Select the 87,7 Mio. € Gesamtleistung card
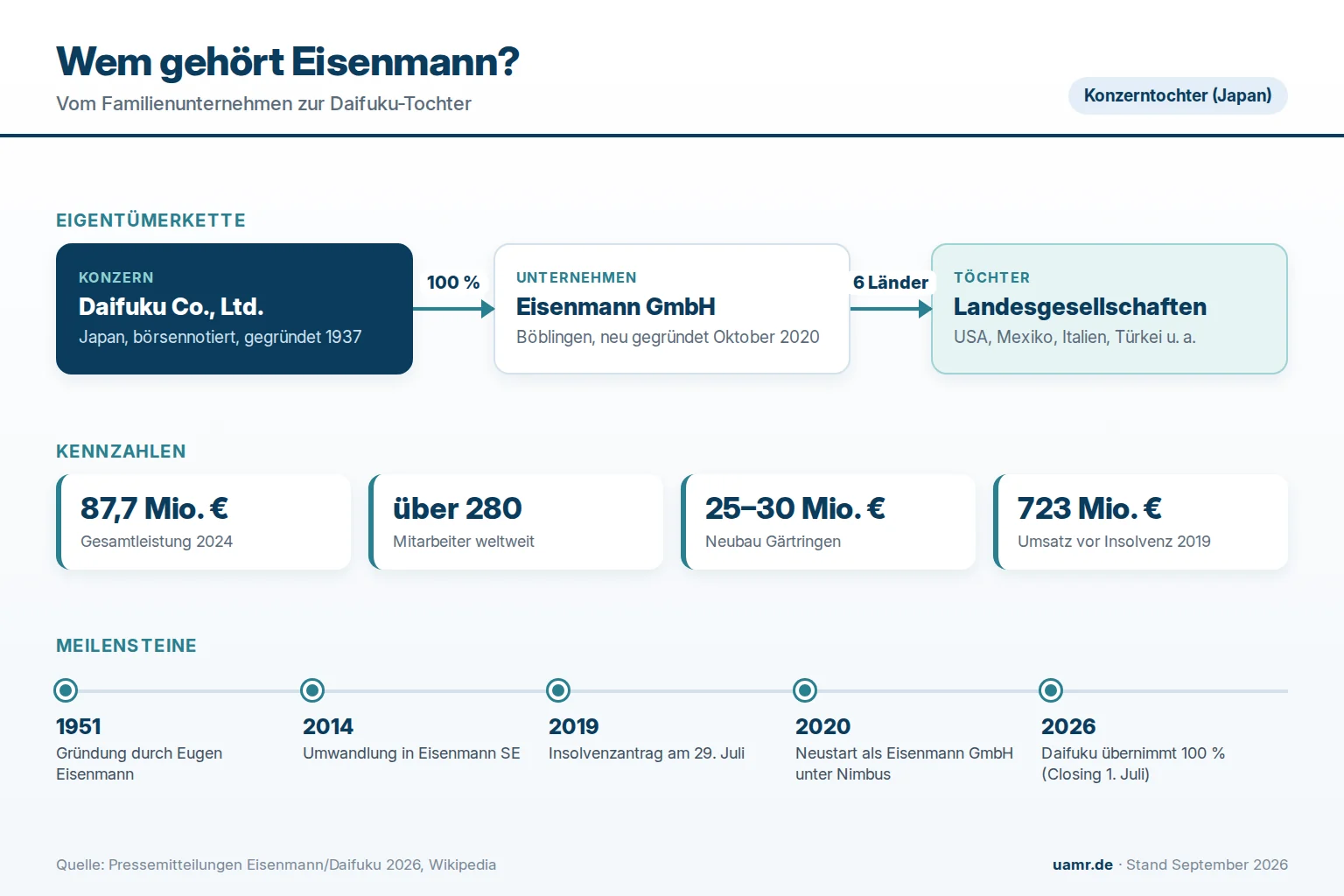 (204, 522)
